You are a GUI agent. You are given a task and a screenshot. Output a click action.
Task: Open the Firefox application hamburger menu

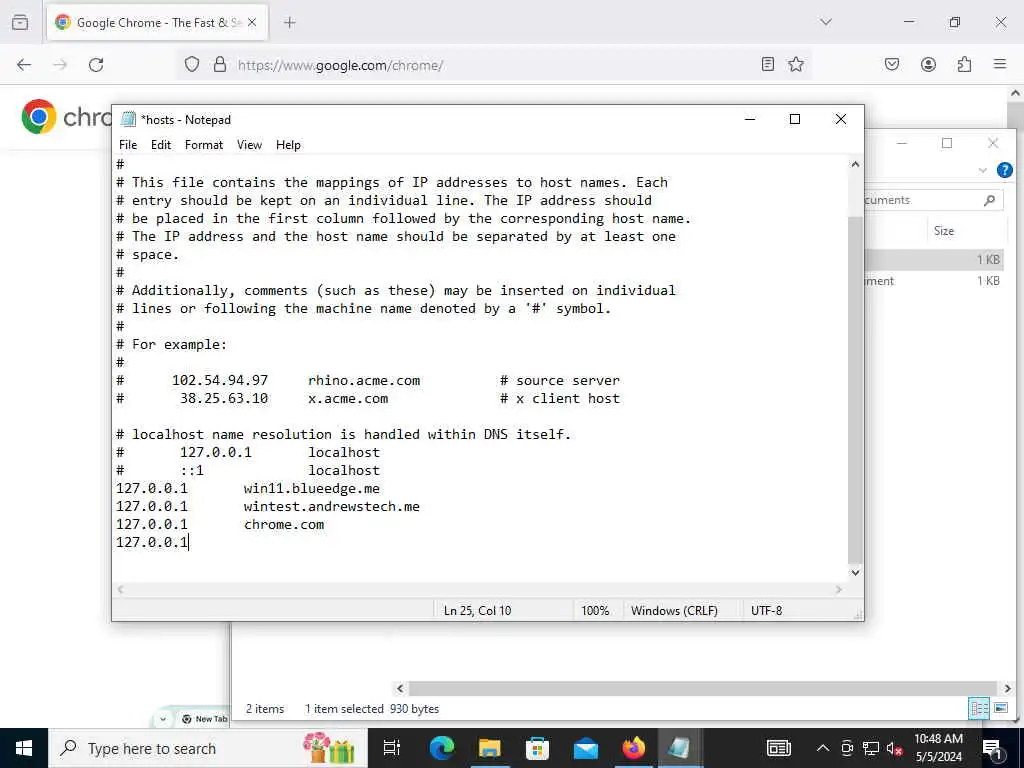[x=1000, y=64]
